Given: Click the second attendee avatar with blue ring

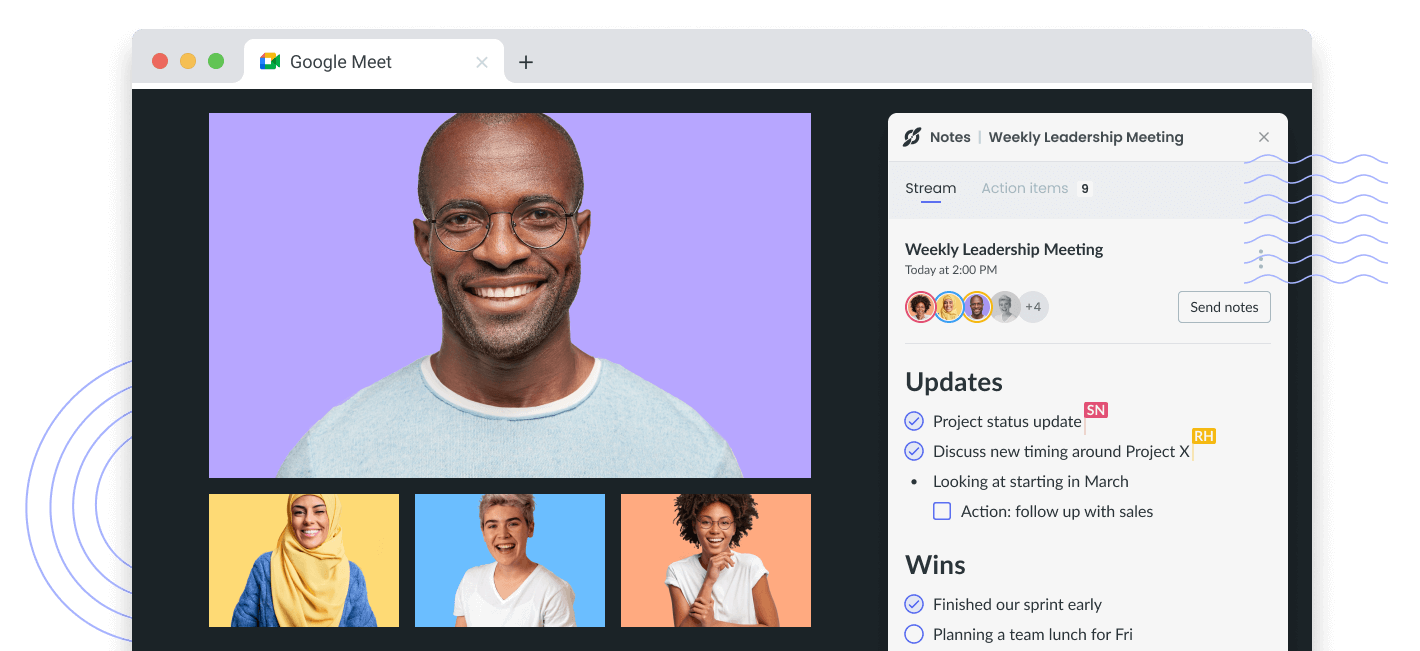Looking at the screenshot, I should pos(949,307).
